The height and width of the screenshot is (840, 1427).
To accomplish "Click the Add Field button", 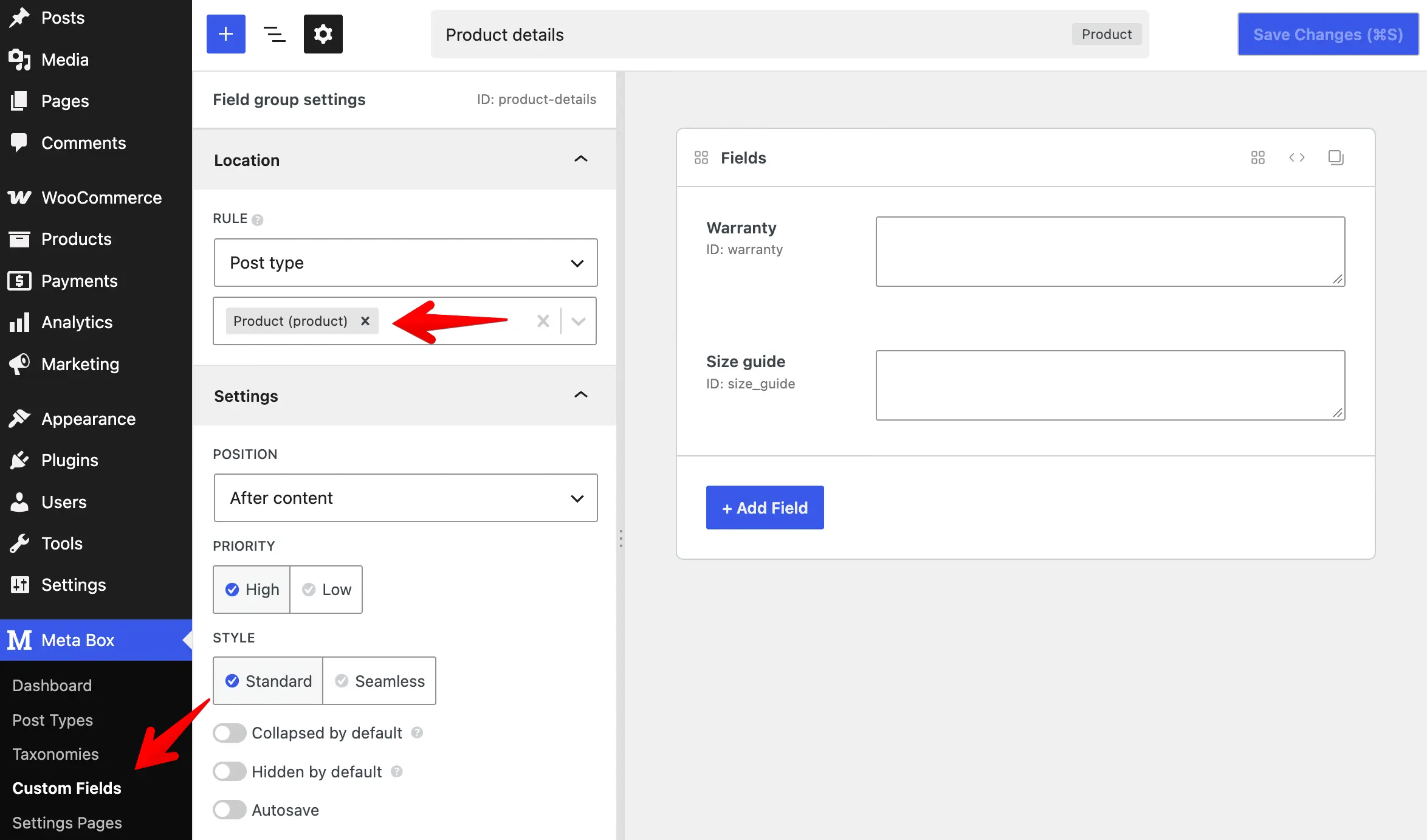I will [x=765, y=508].
